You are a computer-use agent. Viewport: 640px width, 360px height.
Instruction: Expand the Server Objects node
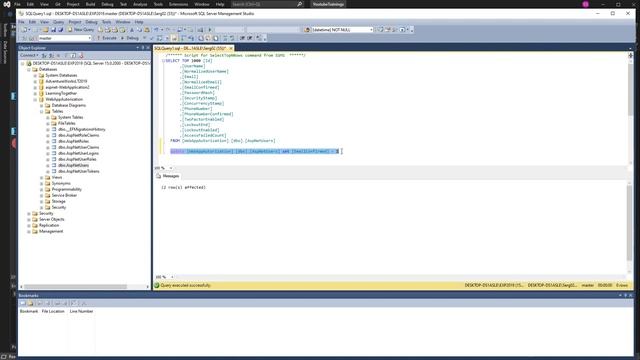click(x=29, y=219)
